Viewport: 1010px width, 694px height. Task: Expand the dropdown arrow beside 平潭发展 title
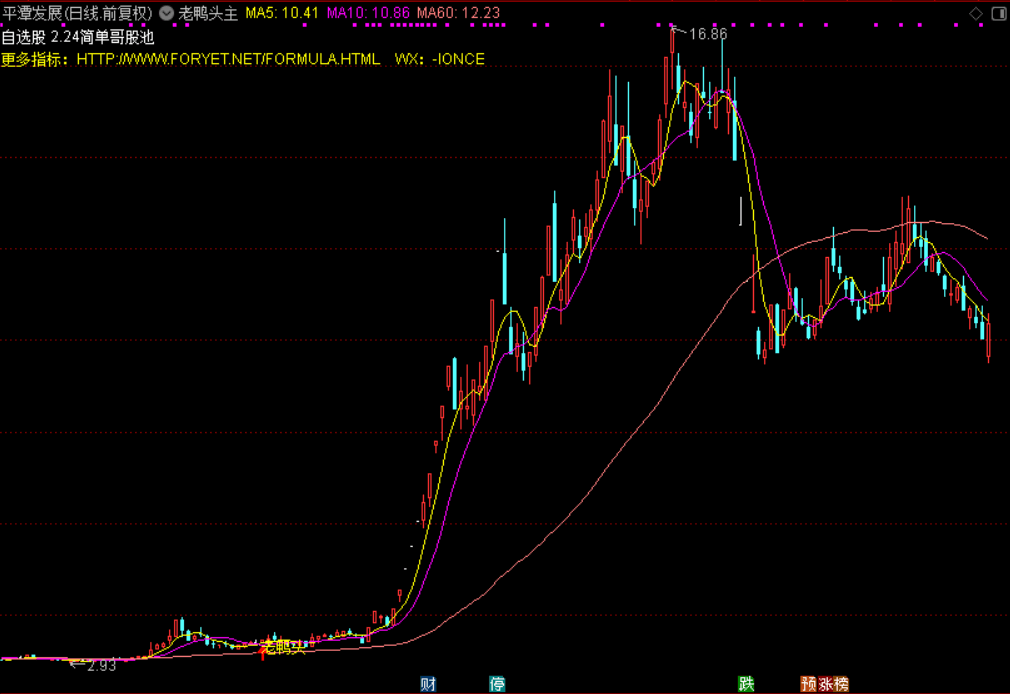(165, 14)
